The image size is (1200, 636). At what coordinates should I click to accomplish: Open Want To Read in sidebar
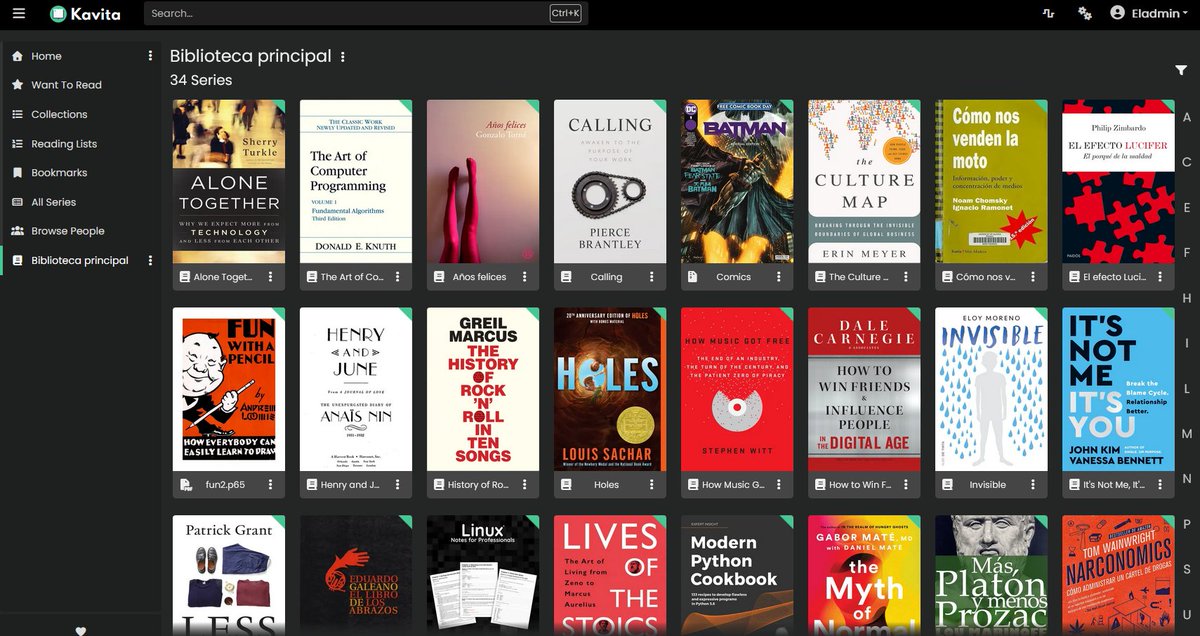tap(66, 85)
